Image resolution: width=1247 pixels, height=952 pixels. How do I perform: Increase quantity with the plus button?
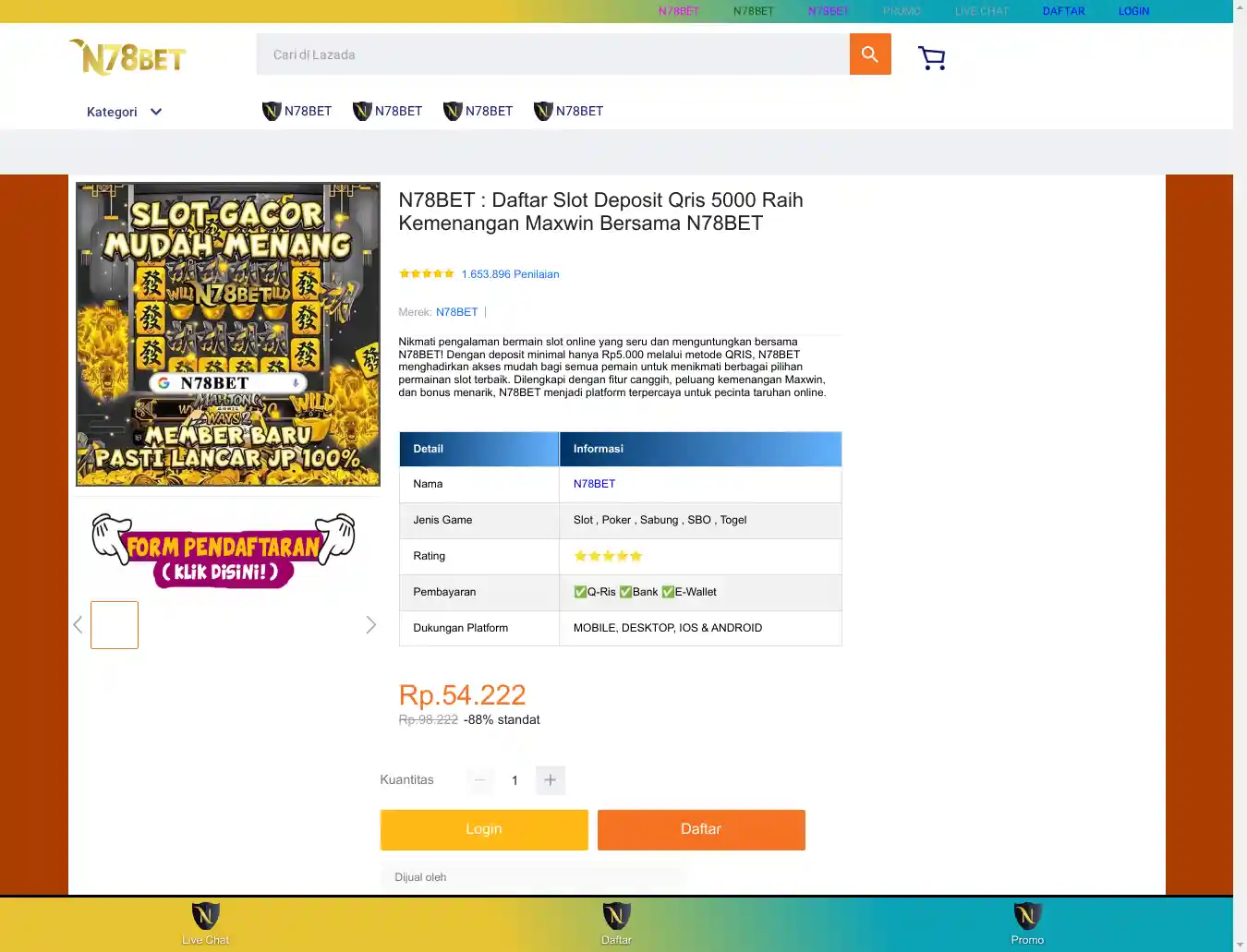click(550, 780)
